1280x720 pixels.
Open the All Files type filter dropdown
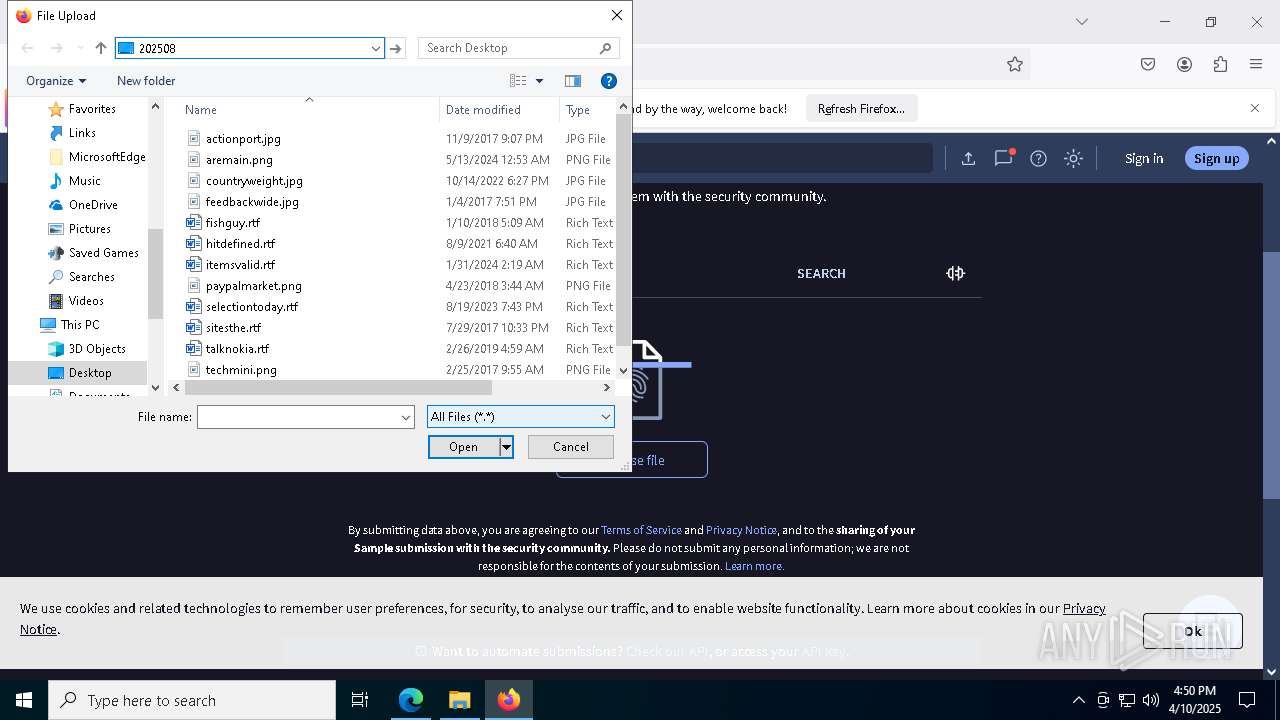click(x=520, y=417)
